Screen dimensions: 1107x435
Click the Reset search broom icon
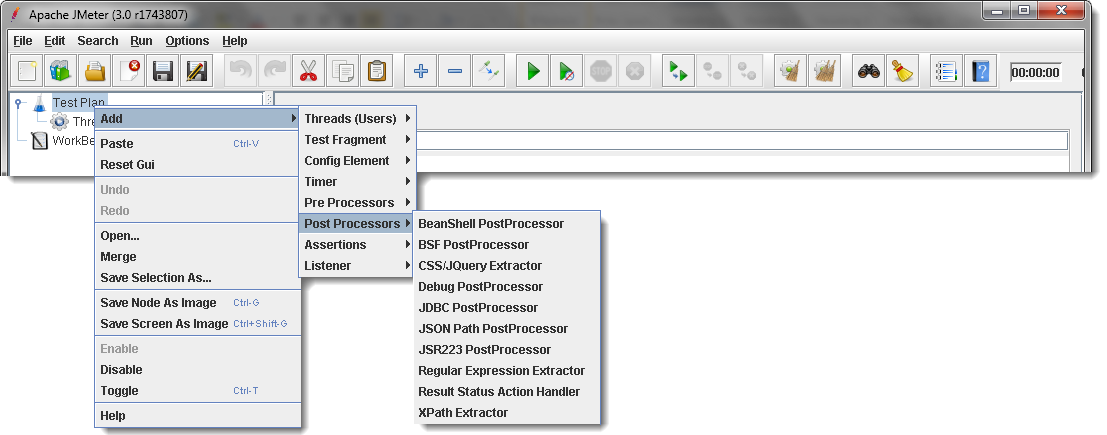[x=901, y=71]
